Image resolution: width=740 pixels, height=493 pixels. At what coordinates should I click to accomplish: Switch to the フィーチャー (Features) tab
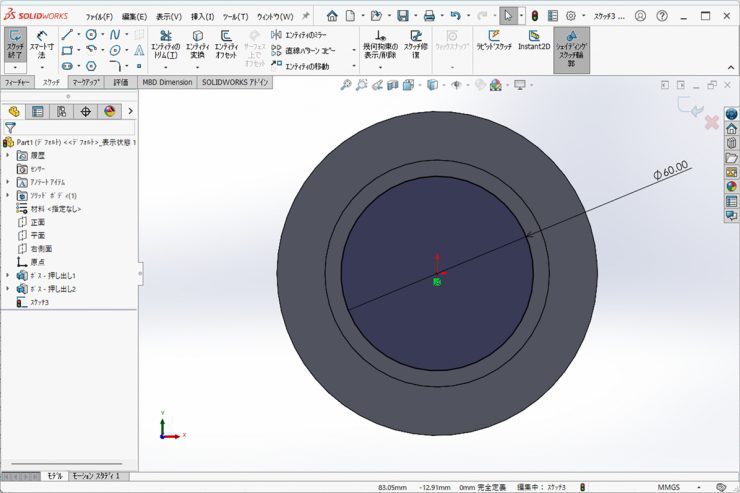tap(18, 82)
